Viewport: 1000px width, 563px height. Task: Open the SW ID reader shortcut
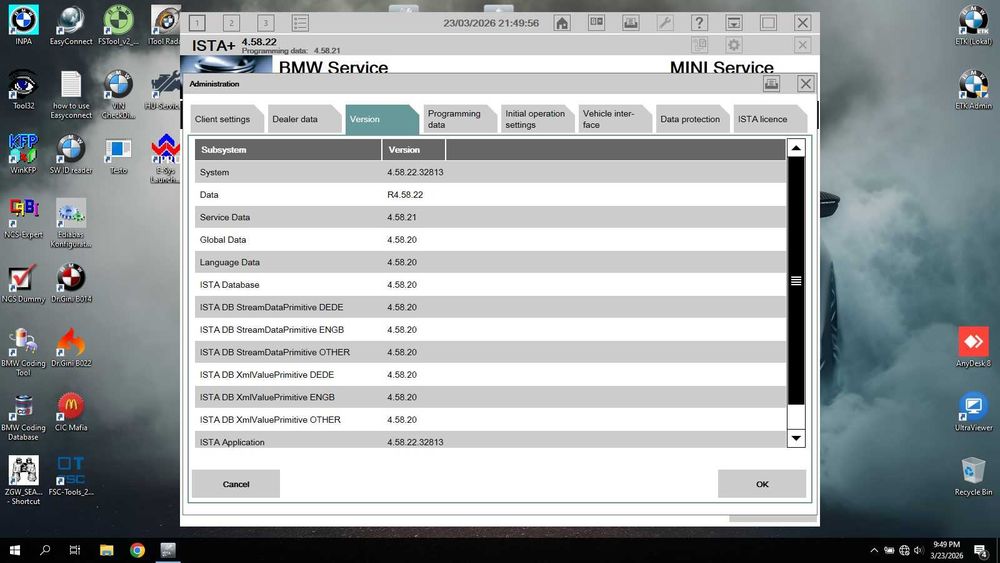click(71, 154)
